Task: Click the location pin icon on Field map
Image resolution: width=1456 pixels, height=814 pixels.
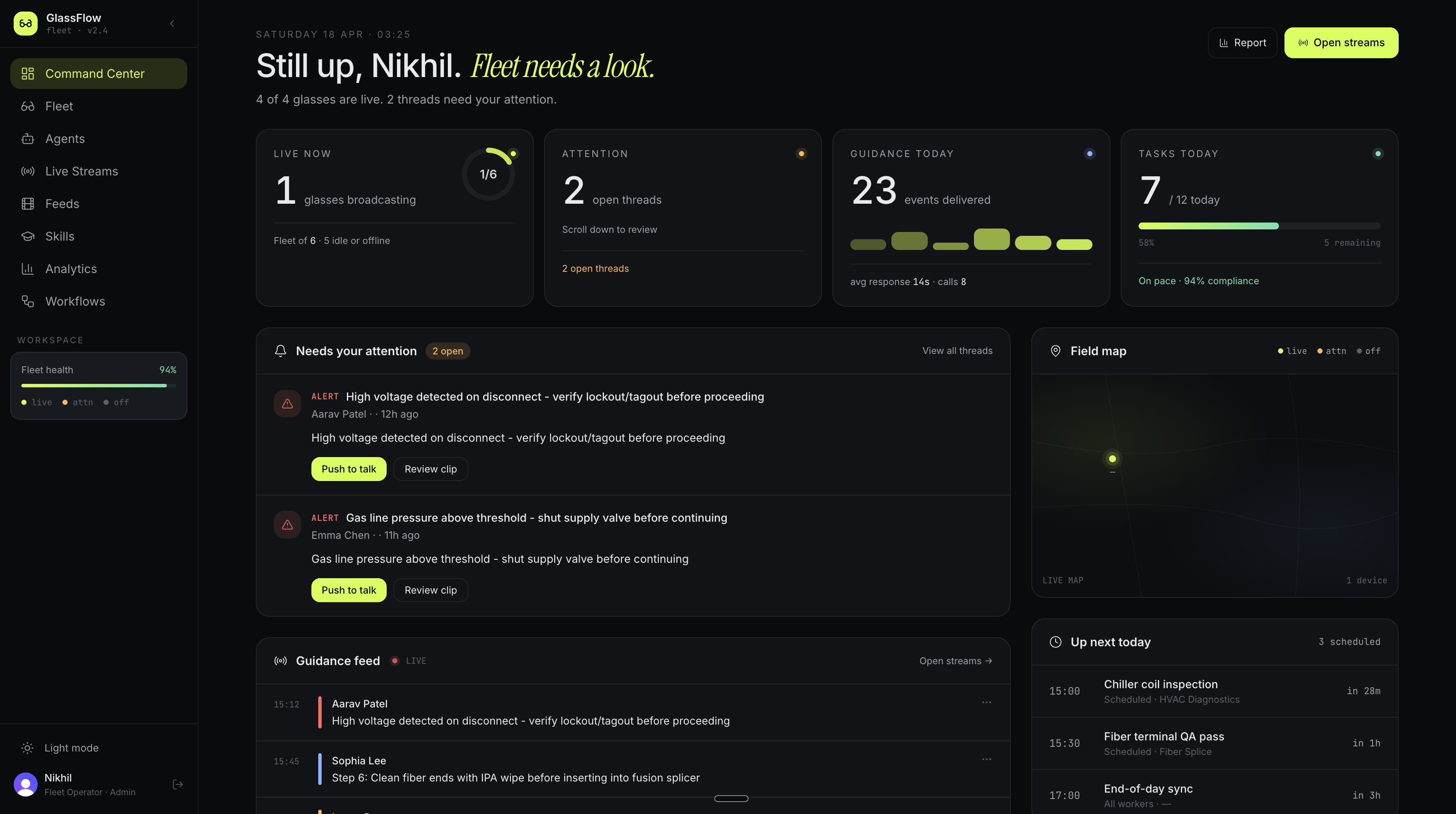Action: (1055, 351)
